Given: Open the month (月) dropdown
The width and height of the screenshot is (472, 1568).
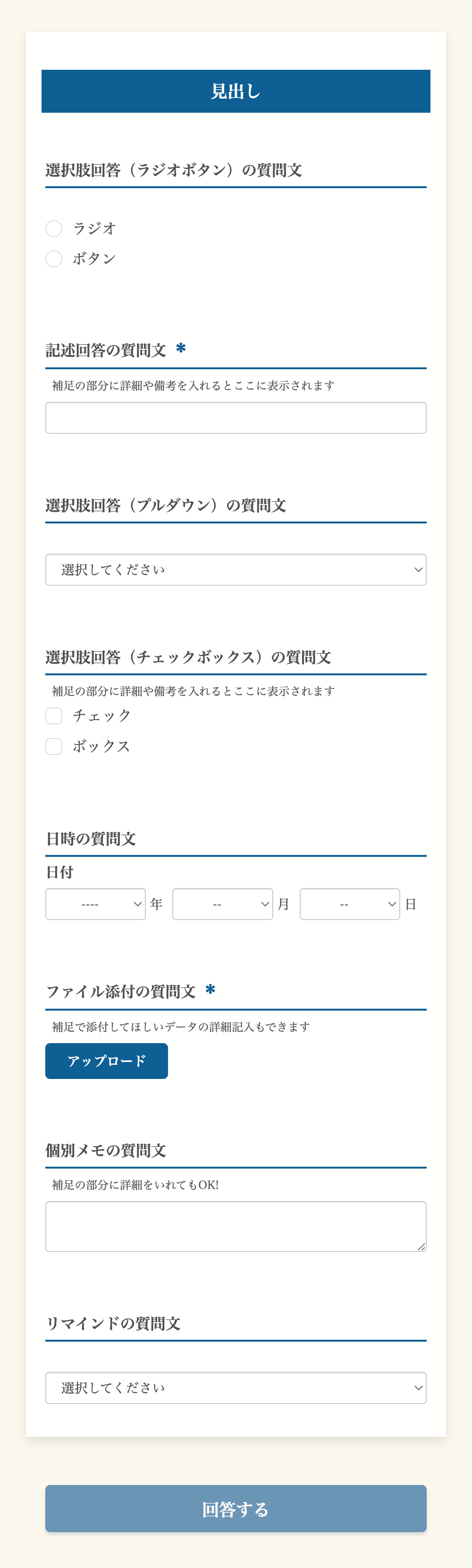Looking at the screenshot, I should pos(223,903).
